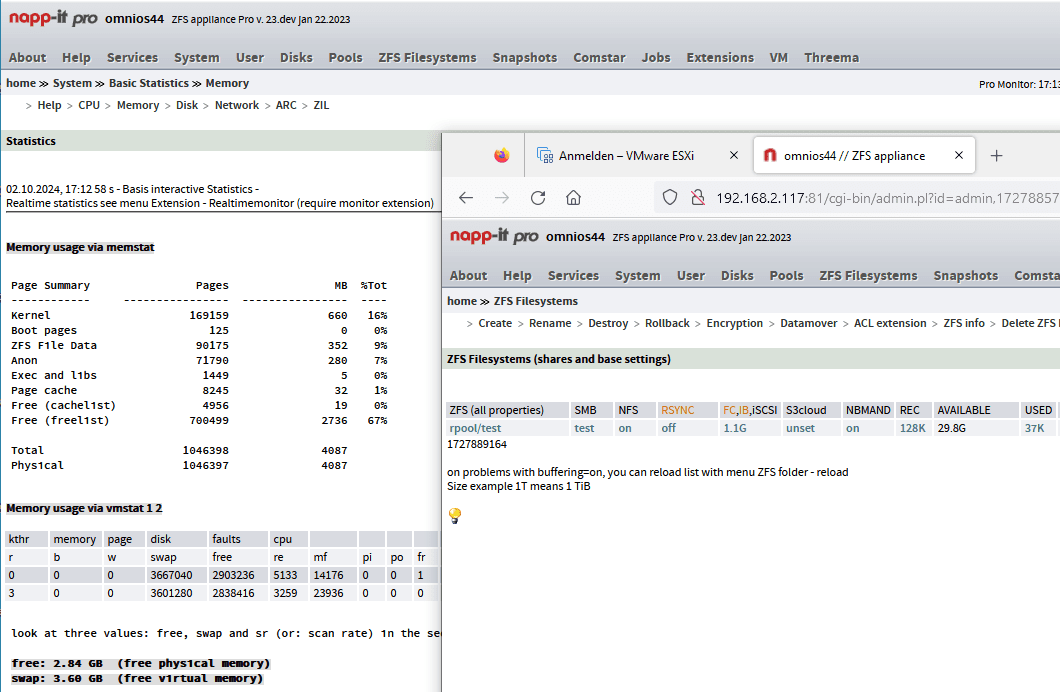Image resolution: width=1060 pixels, height=692 pixels.
Task: Open User menu in back window
Action: tap(250, 57)
